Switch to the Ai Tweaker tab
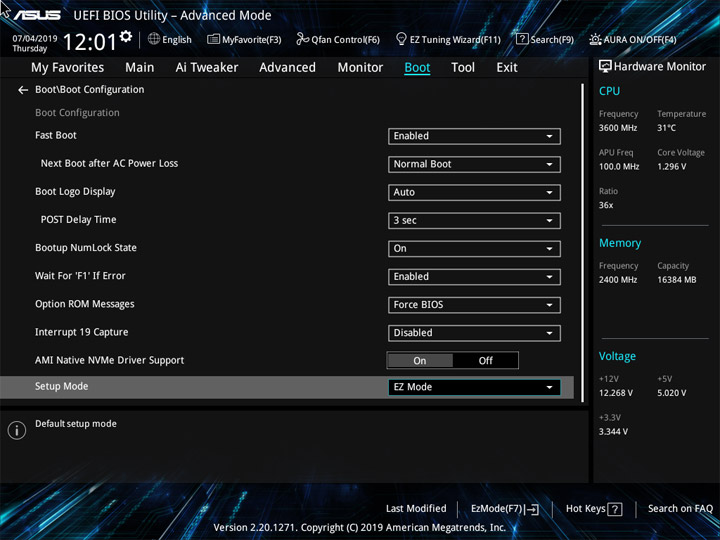 pos(207,68)
